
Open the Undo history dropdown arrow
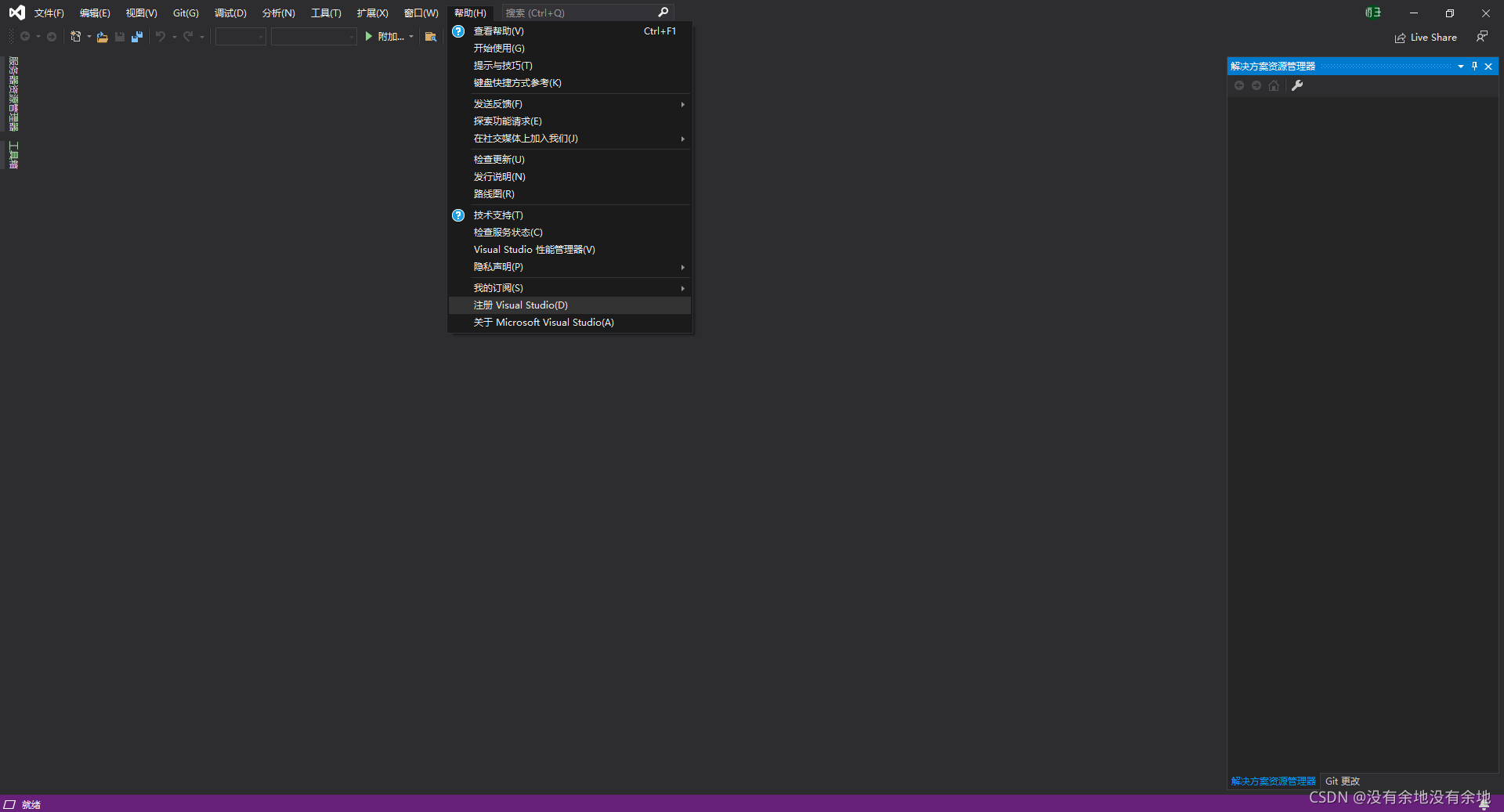coord(174,37)
